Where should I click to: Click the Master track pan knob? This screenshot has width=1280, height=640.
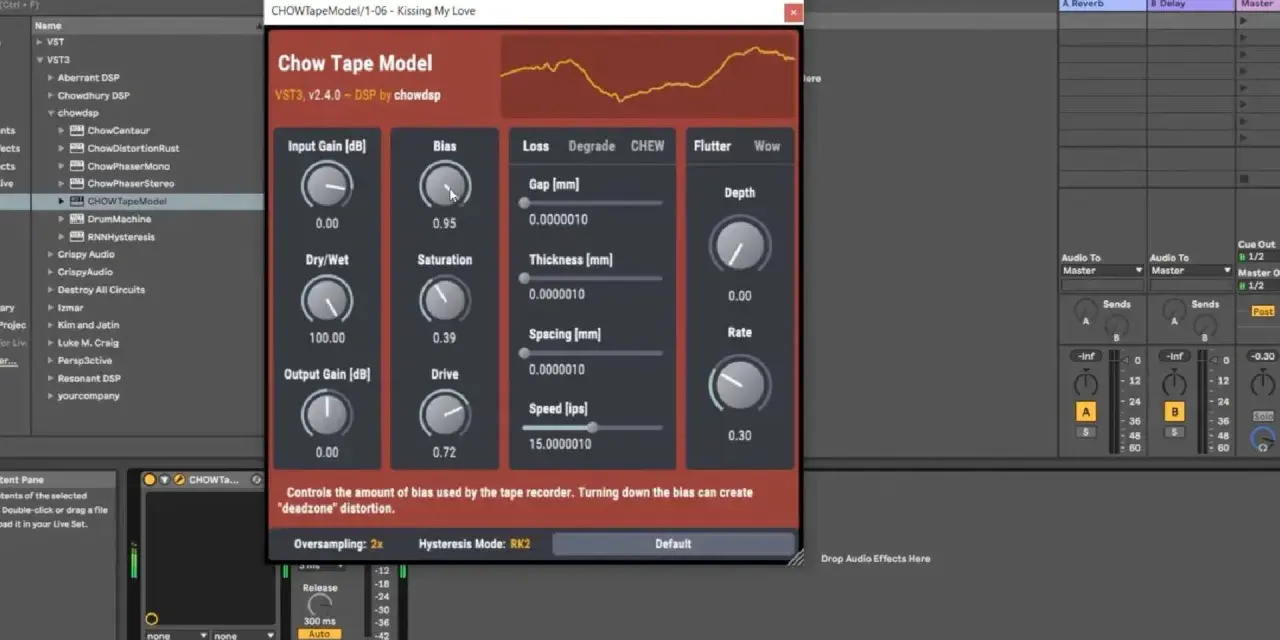point(1263,383)
